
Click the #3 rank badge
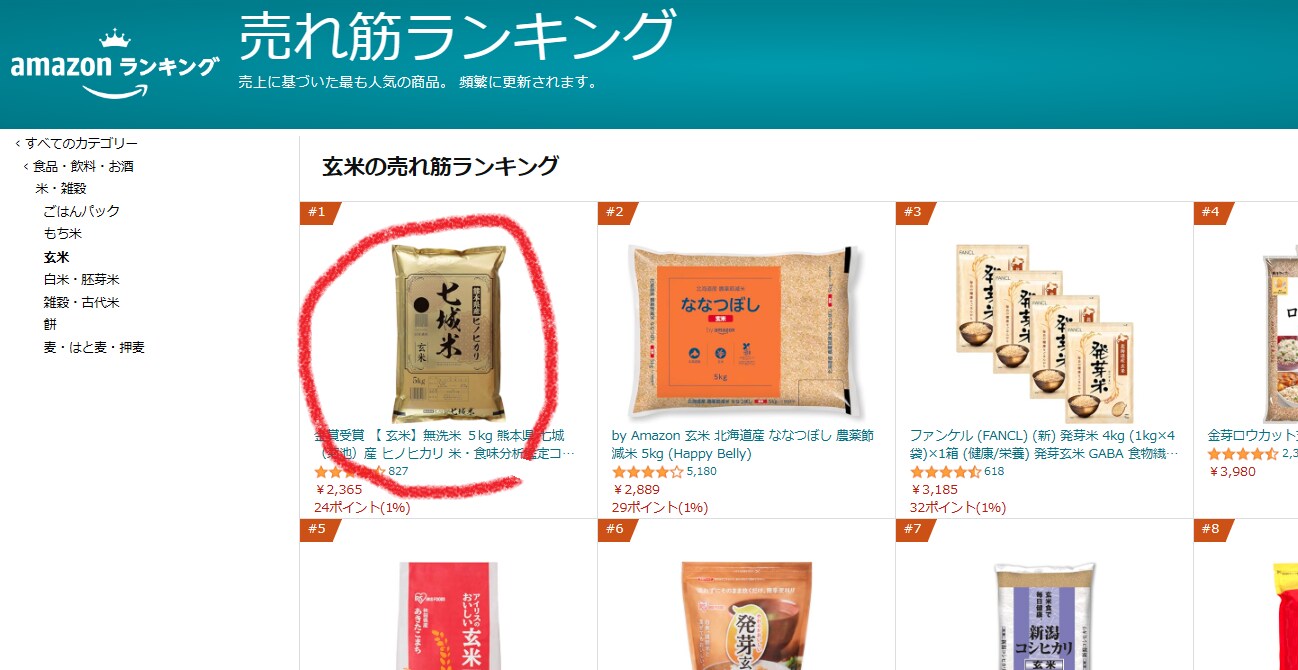916,212
